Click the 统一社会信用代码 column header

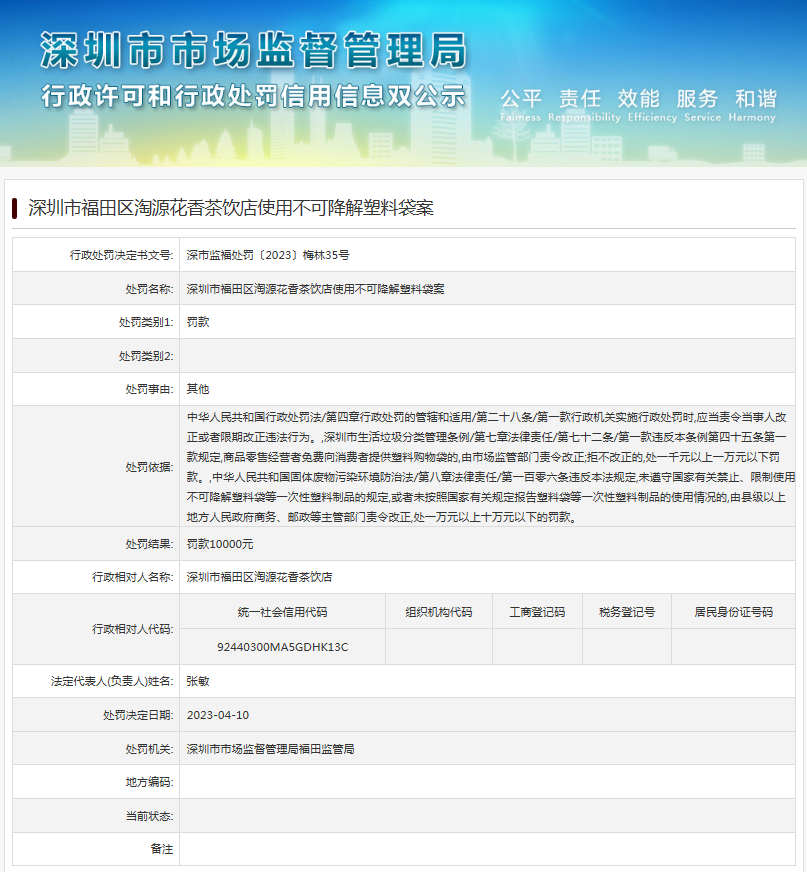point(283,612)
